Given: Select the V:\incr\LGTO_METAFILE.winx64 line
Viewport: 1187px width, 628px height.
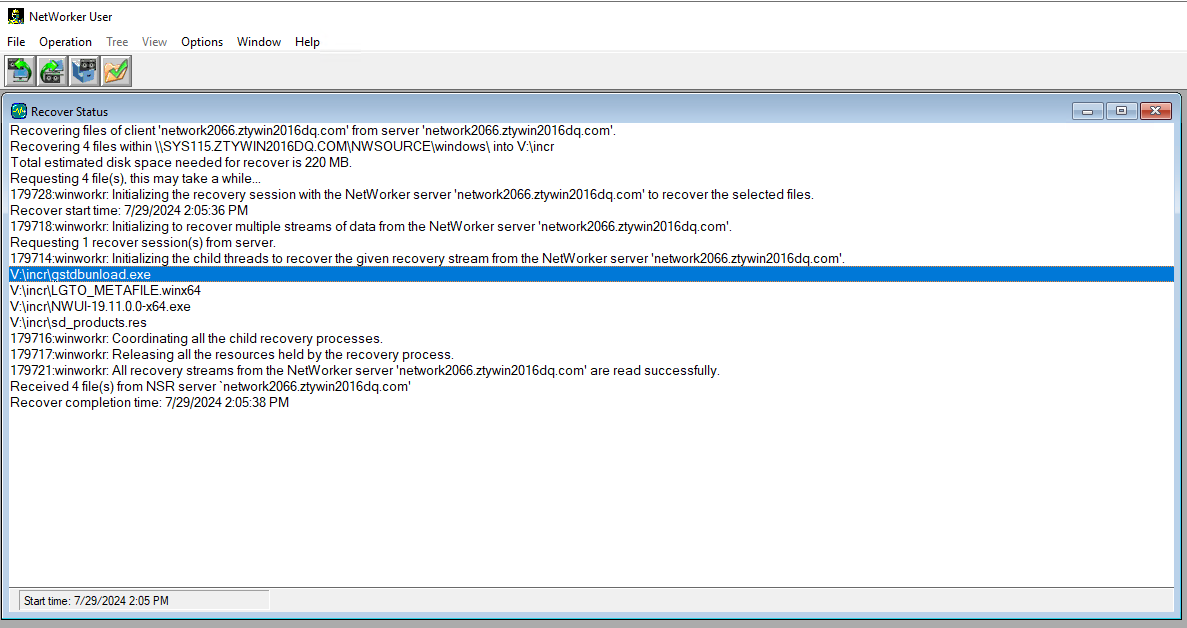Looking at the screenshot, I should tap(105, 291).
